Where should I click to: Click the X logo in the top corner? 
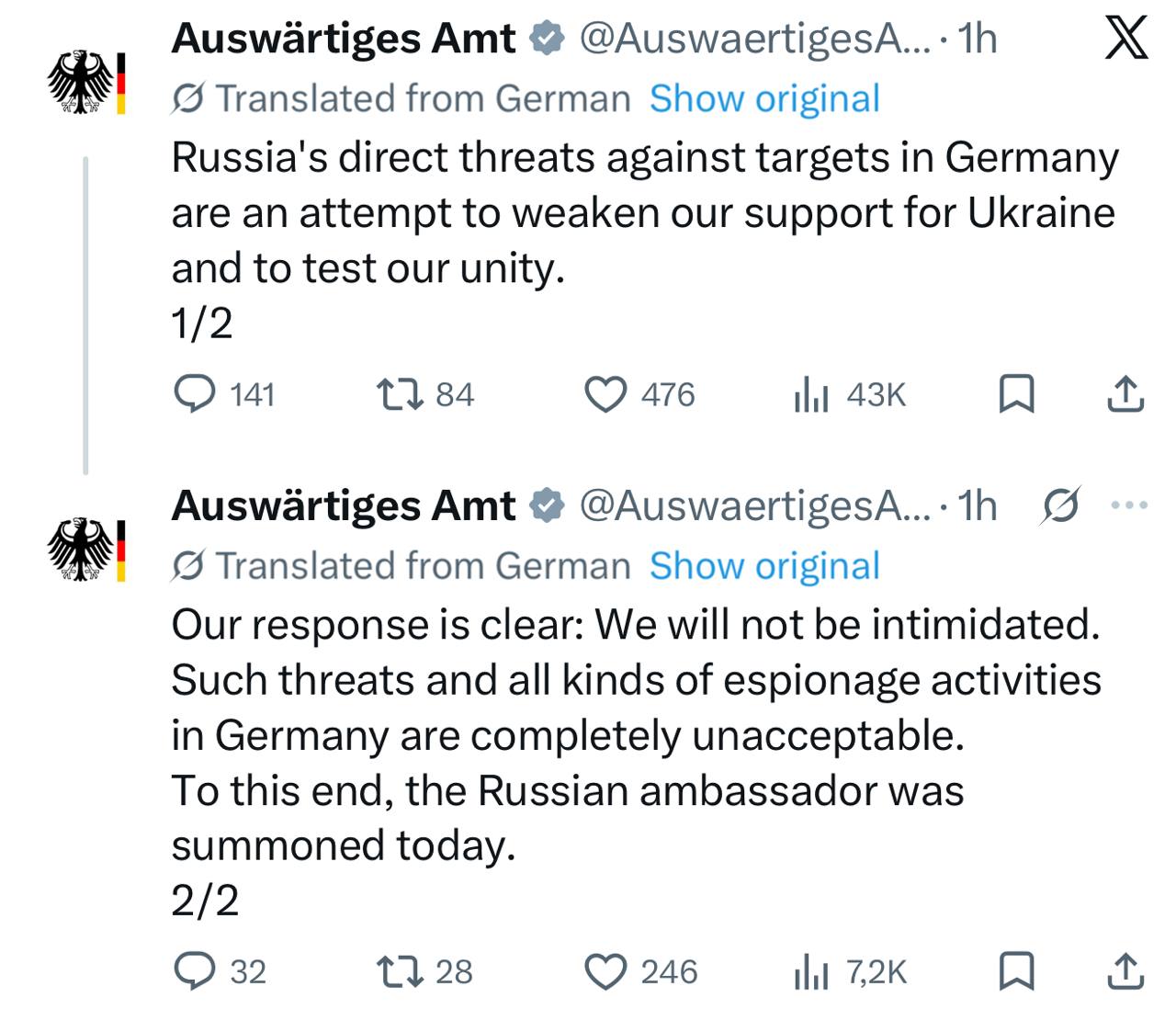click(1125, 40)
